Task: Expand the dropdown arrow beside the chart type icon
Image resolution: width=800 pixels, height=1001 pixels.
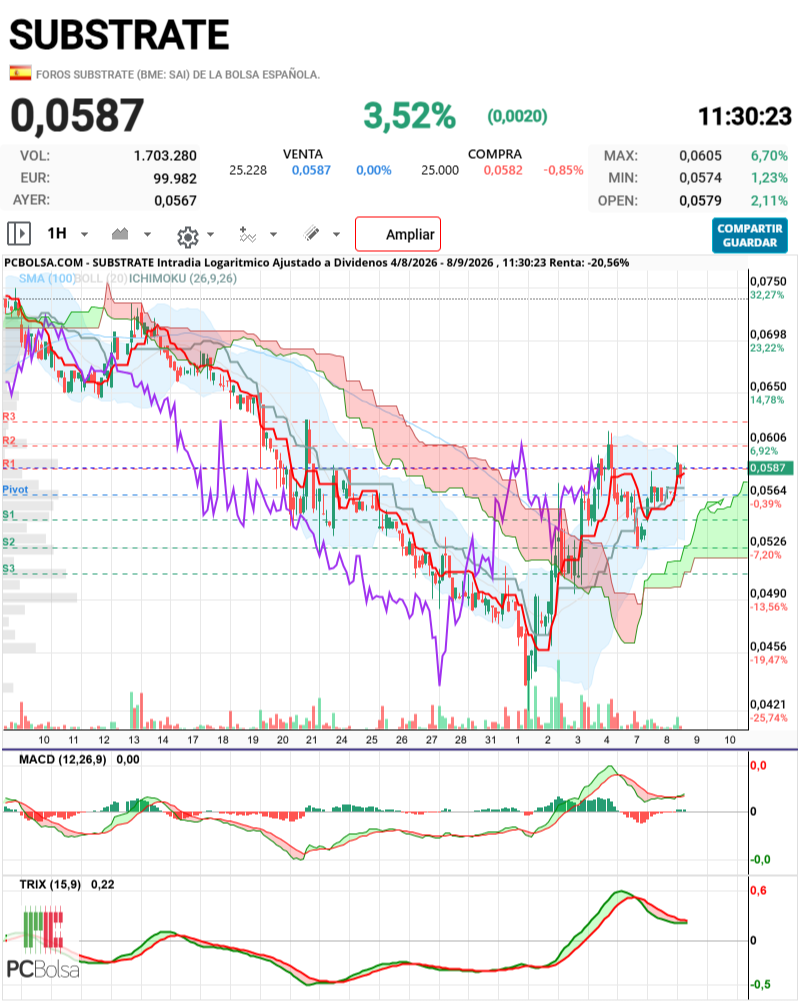Action: click(x=147, y=234)
